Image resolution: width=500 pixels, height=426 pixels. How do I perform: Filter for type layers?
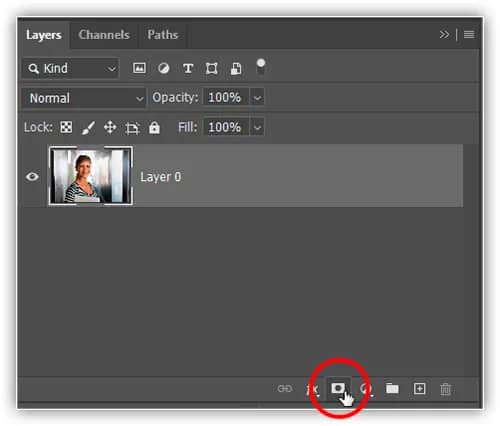point(188,68)
